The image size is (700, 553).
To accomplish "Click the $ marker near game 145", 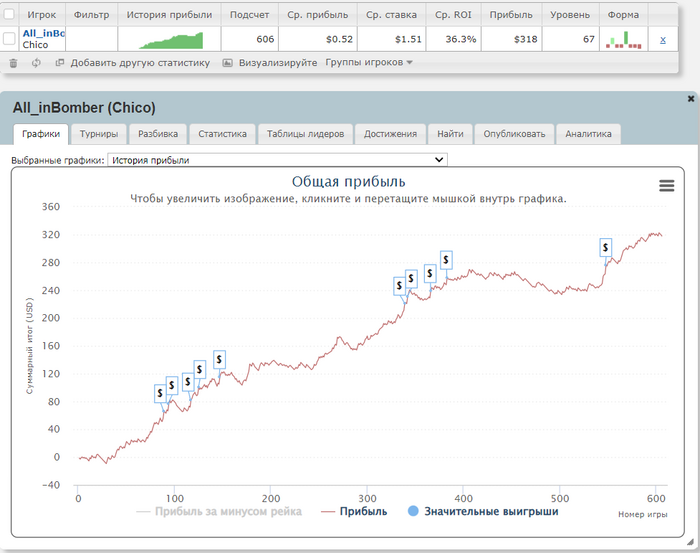I will 219,359.
